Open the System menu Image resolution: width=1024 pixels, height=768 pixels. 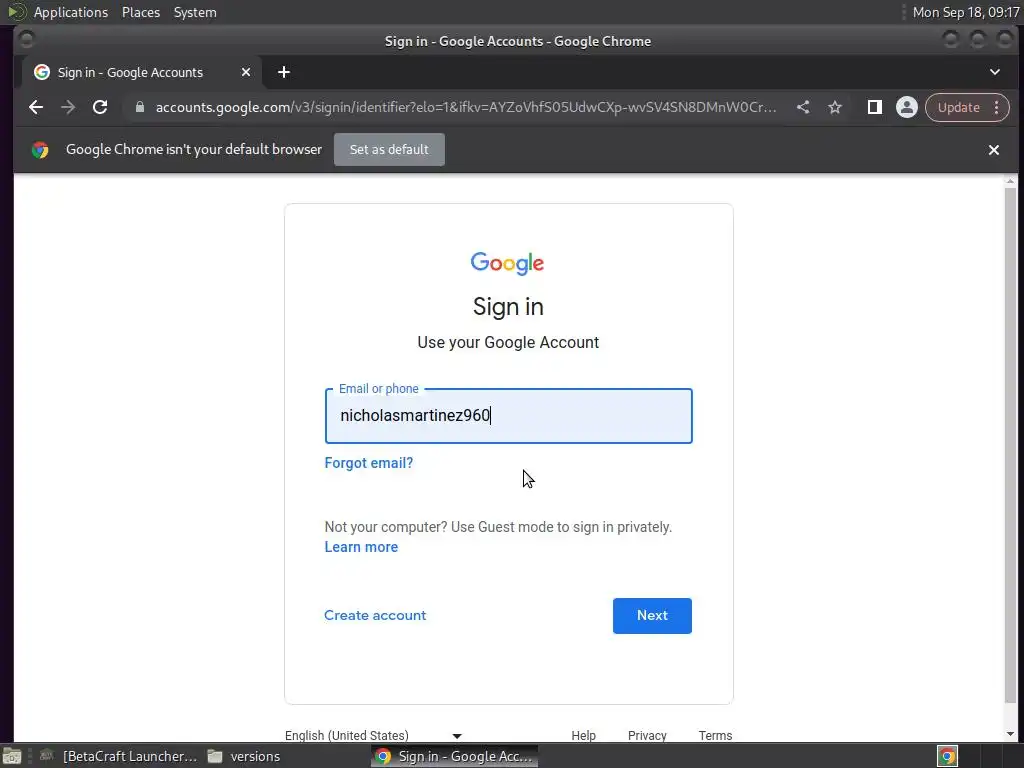click(195, 12)
